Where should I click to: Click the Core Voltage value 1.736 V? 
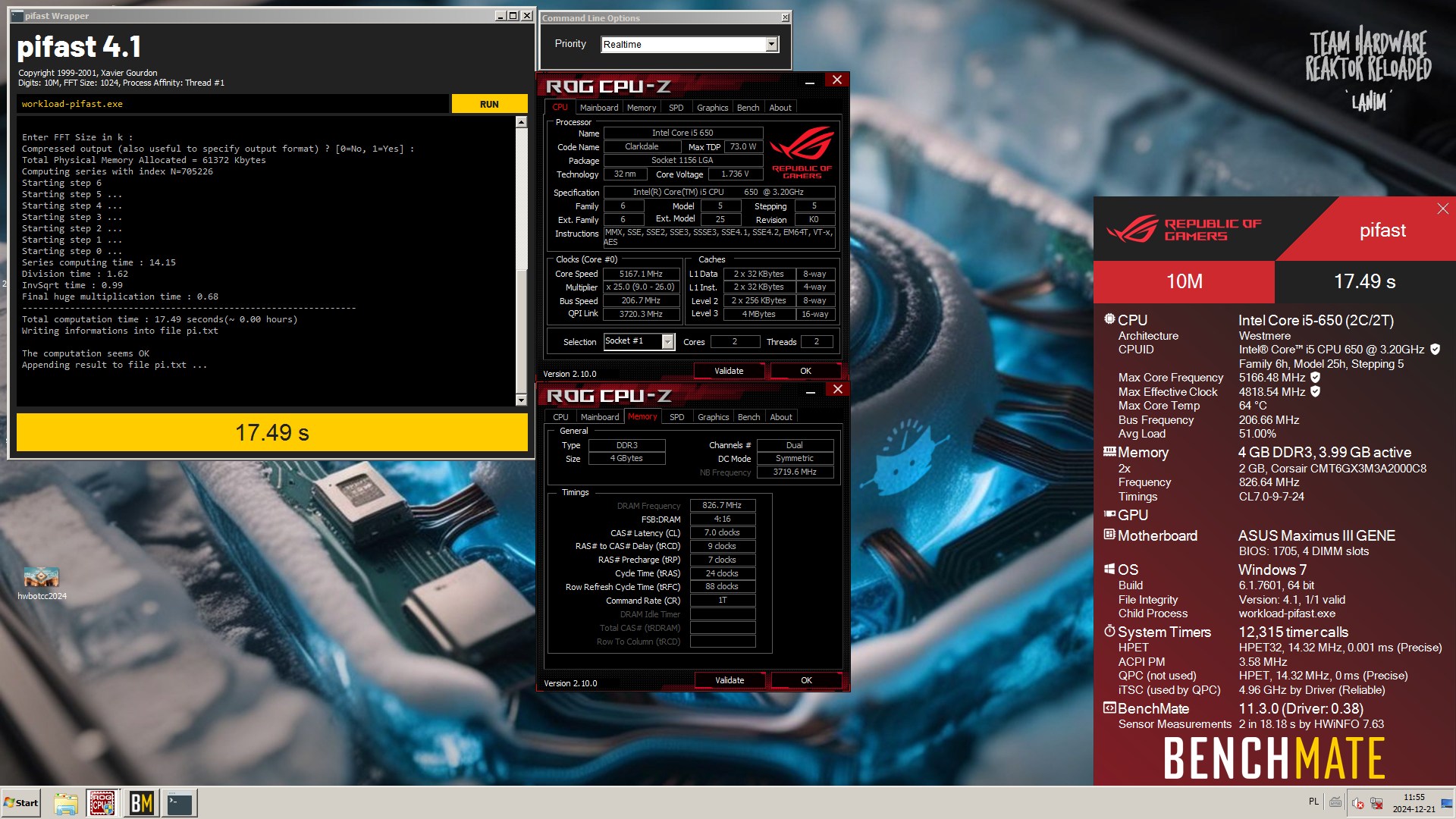click(735, 174)
